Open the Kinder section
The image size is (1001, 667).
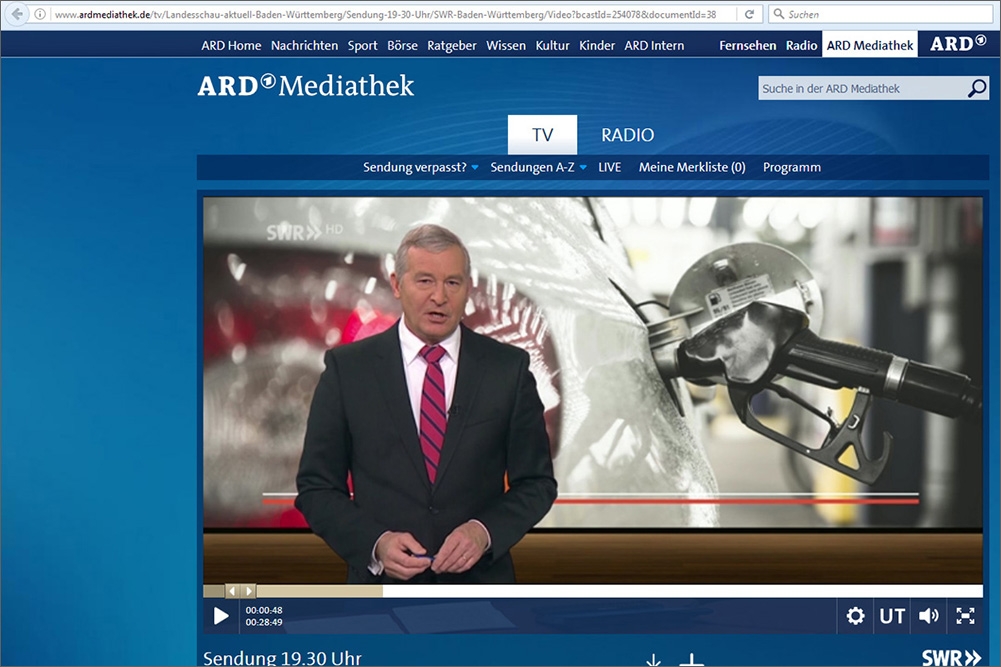pyautogui.click(x=597, y=45)
